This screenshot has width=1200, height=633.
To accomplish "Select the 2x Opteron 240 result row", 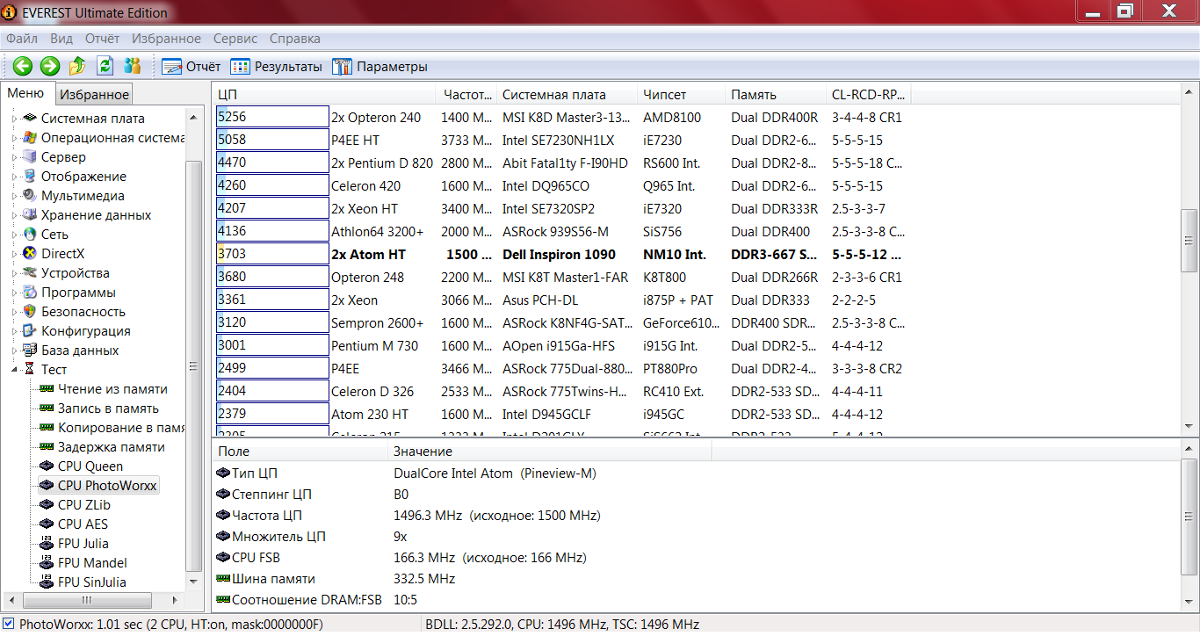I will pyautogui.click(x=563, y=117).
